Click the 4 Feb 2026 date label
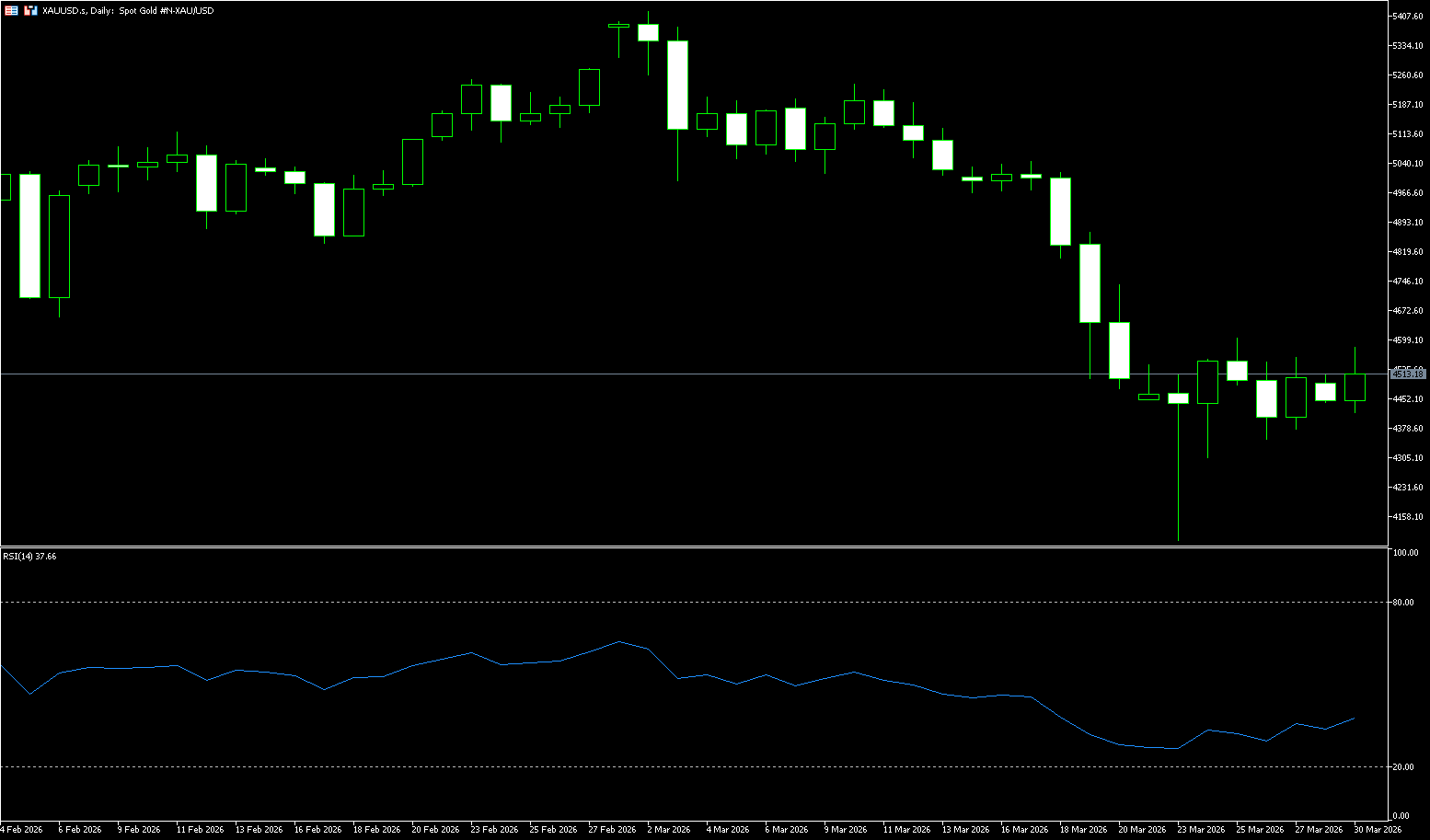The image size is (1430, 840). pos(21,830)
